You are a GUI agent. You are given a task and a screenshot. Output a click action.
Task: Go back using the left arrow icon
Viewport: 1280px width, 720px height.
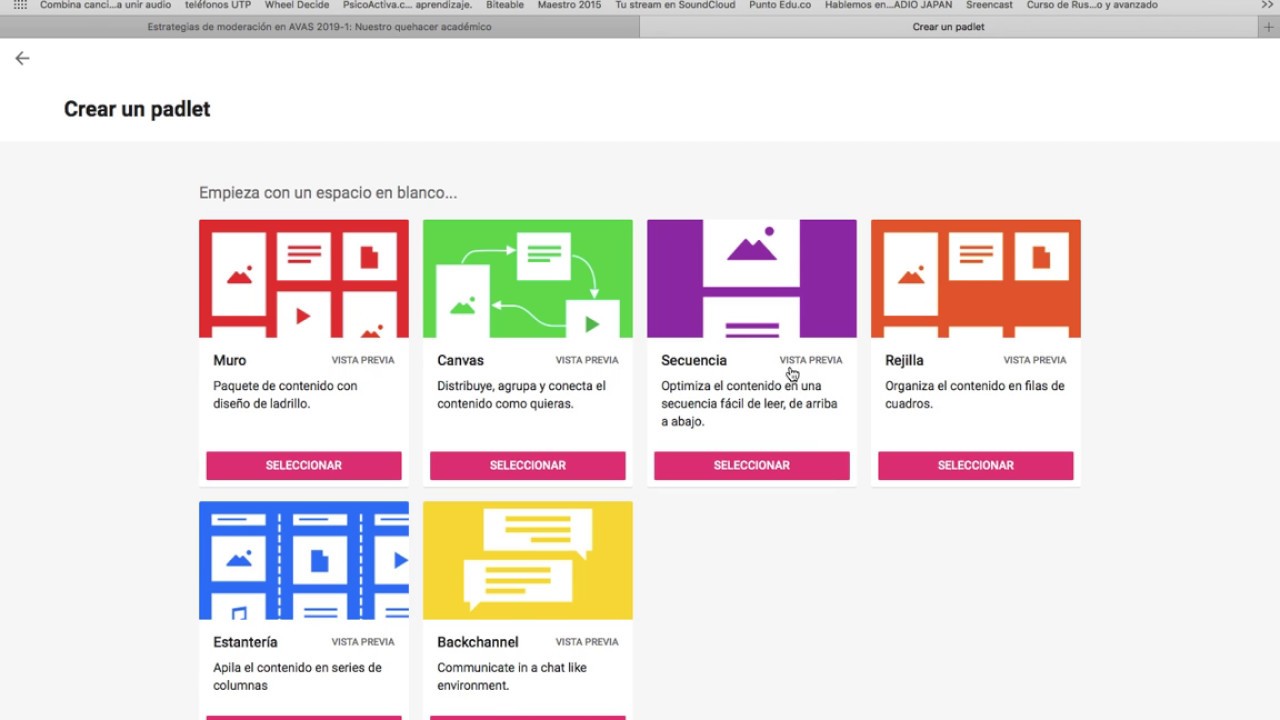click(22, 59)
